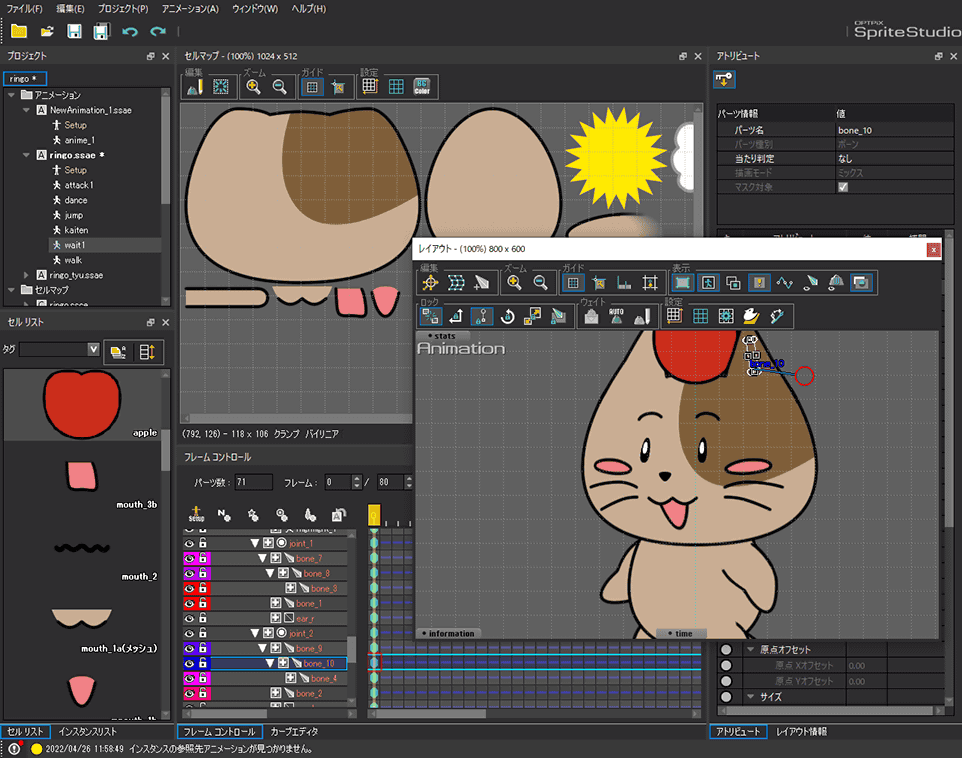
Task: Switch to the インスタンスリスト tab
Action: (87, 732)
